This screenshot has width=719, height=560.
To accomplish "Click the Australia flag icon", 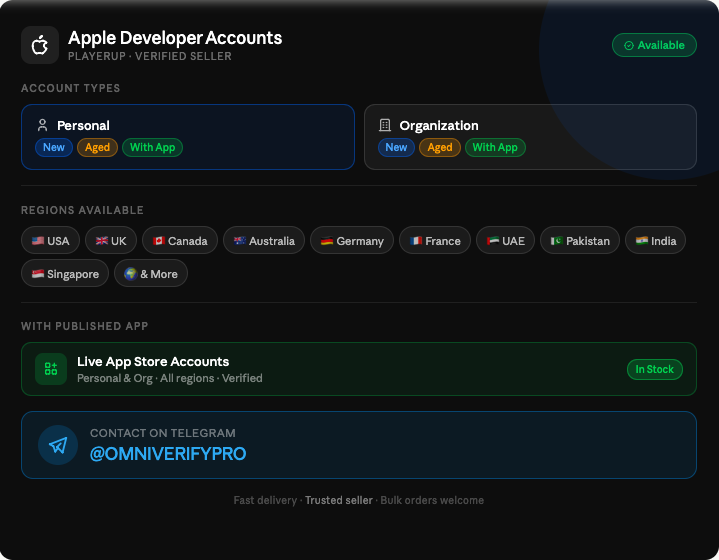I will click(x=240, y=241).
